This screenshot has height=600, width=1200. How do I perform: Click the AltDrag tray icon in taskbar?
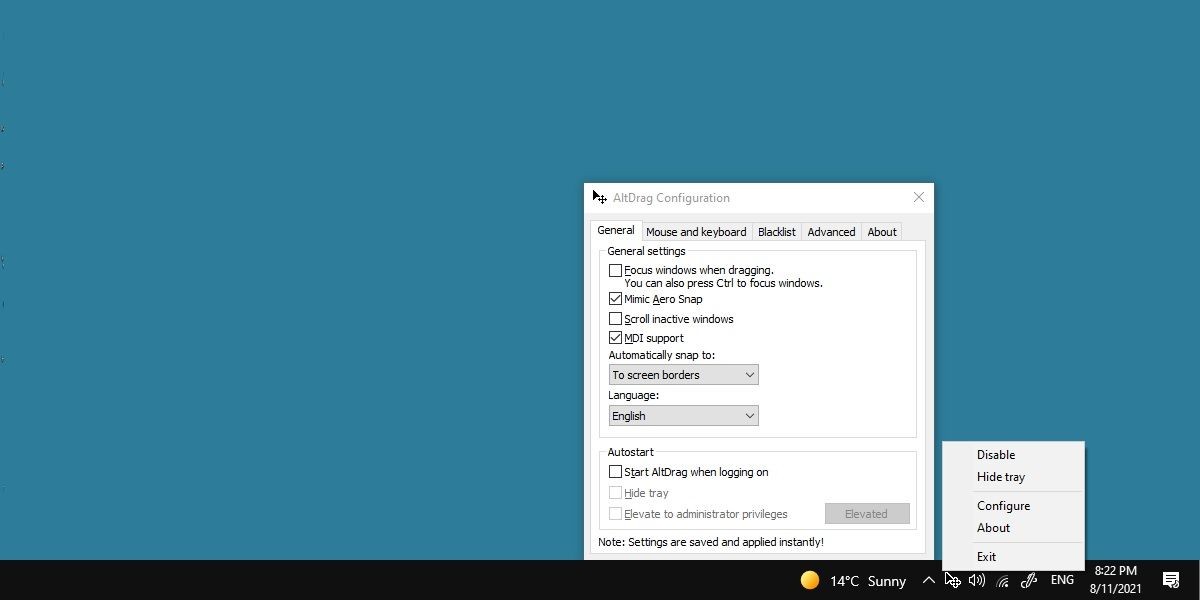953,580
